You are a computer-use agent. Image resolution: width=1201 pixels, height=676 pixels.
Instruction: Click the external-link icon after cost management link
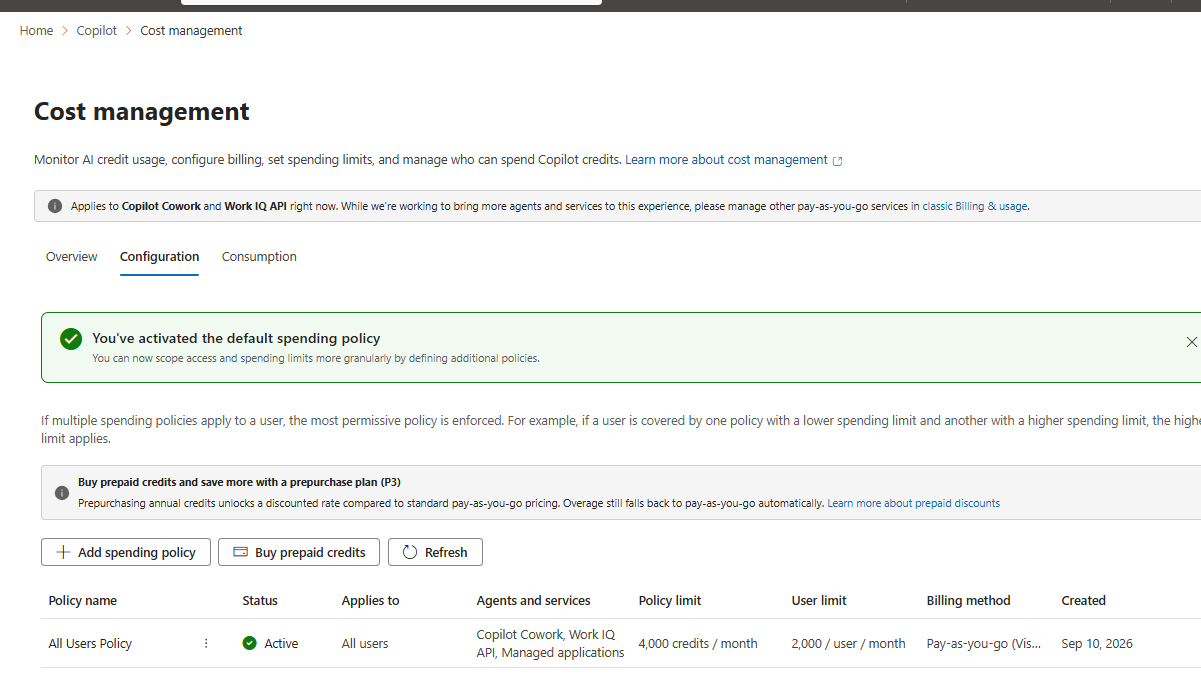[838, 161]
